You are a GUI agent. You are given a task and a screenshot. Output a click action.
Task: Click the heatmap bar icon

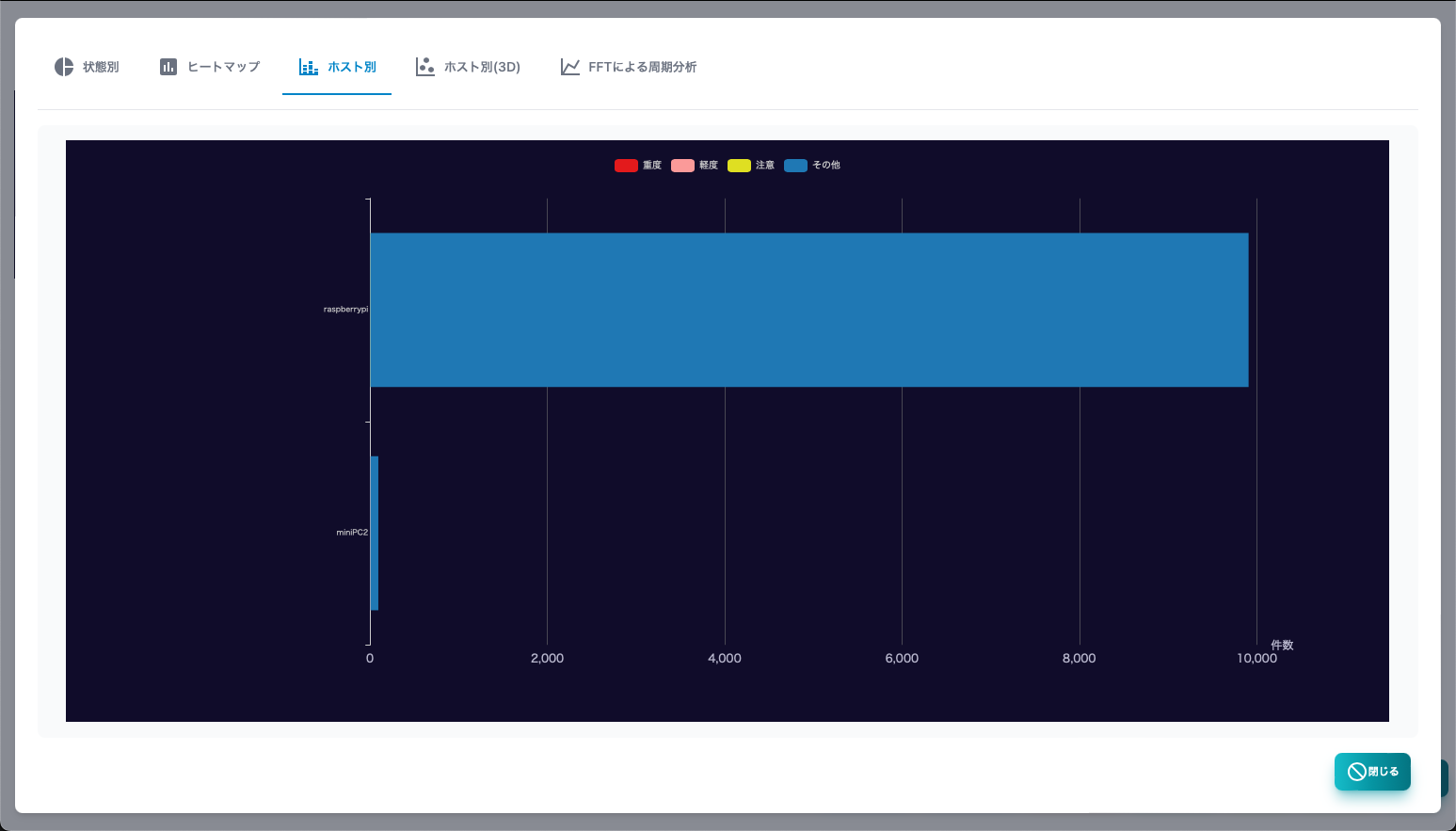point(168,67)
